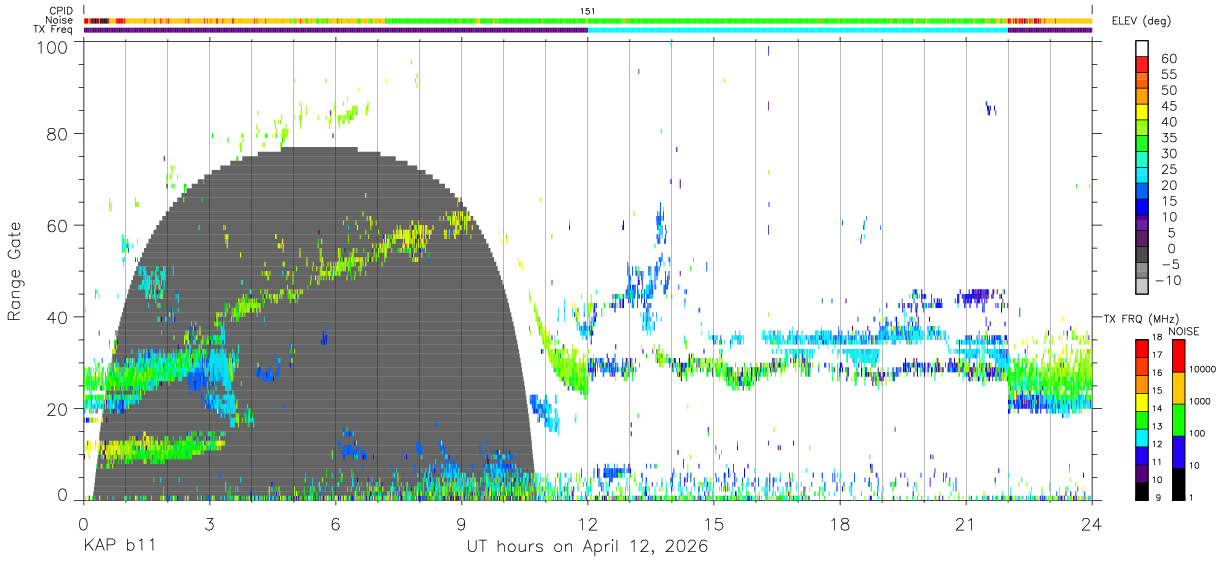Click the NOISE colorbar title
Image resolution: width=1228 pixels, height=567 pixels.
tap(1184, 331)
